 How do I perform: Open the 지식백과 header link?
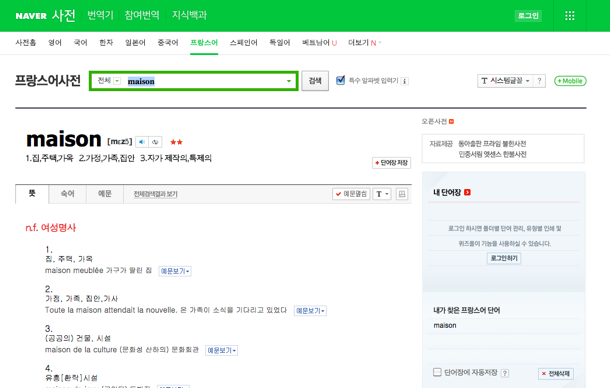189,15
